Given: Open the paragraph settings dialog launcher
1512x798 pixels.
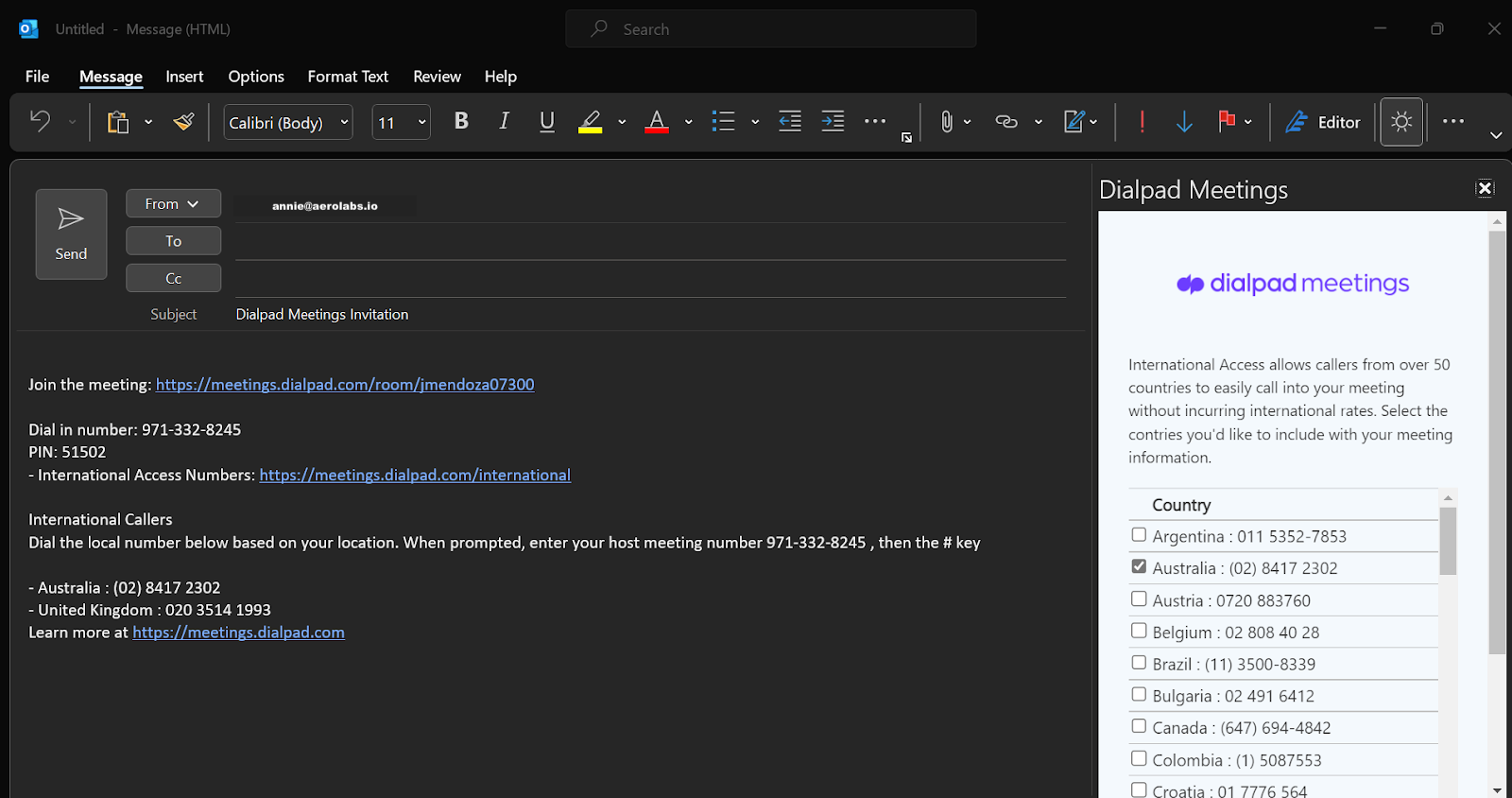Looking at the screenshot, I should click(907, 138).
